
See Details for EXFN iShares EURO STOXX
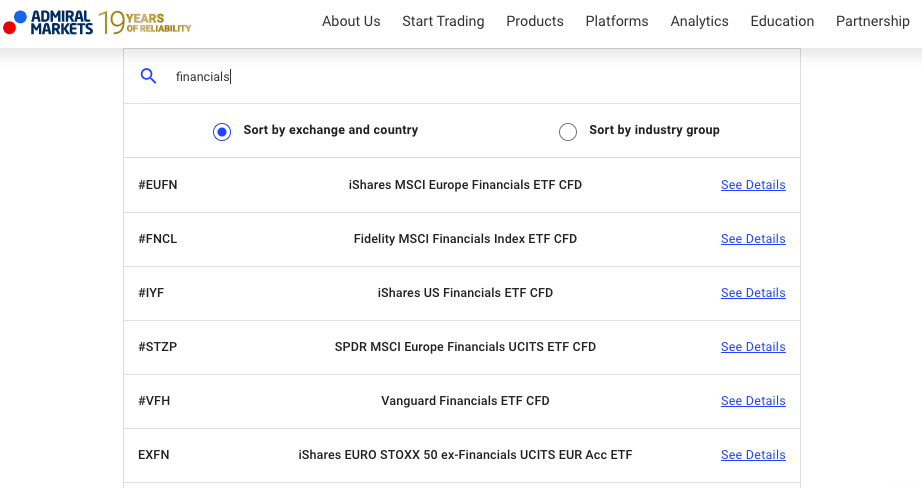[x=753, y=455]
